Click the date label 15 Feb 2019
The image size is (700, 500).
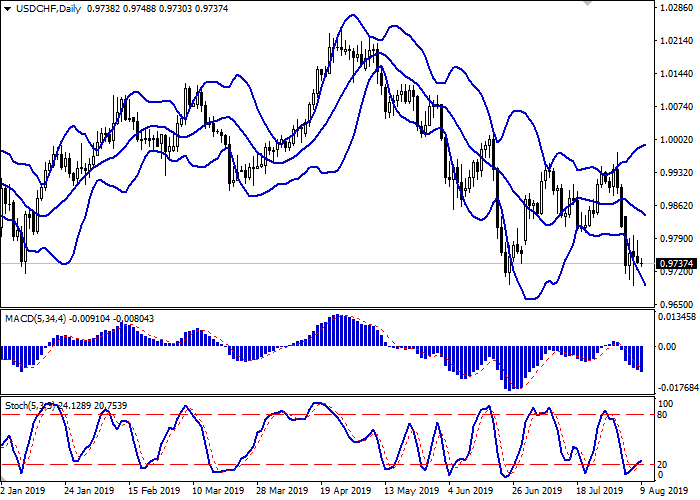point(154,491)
